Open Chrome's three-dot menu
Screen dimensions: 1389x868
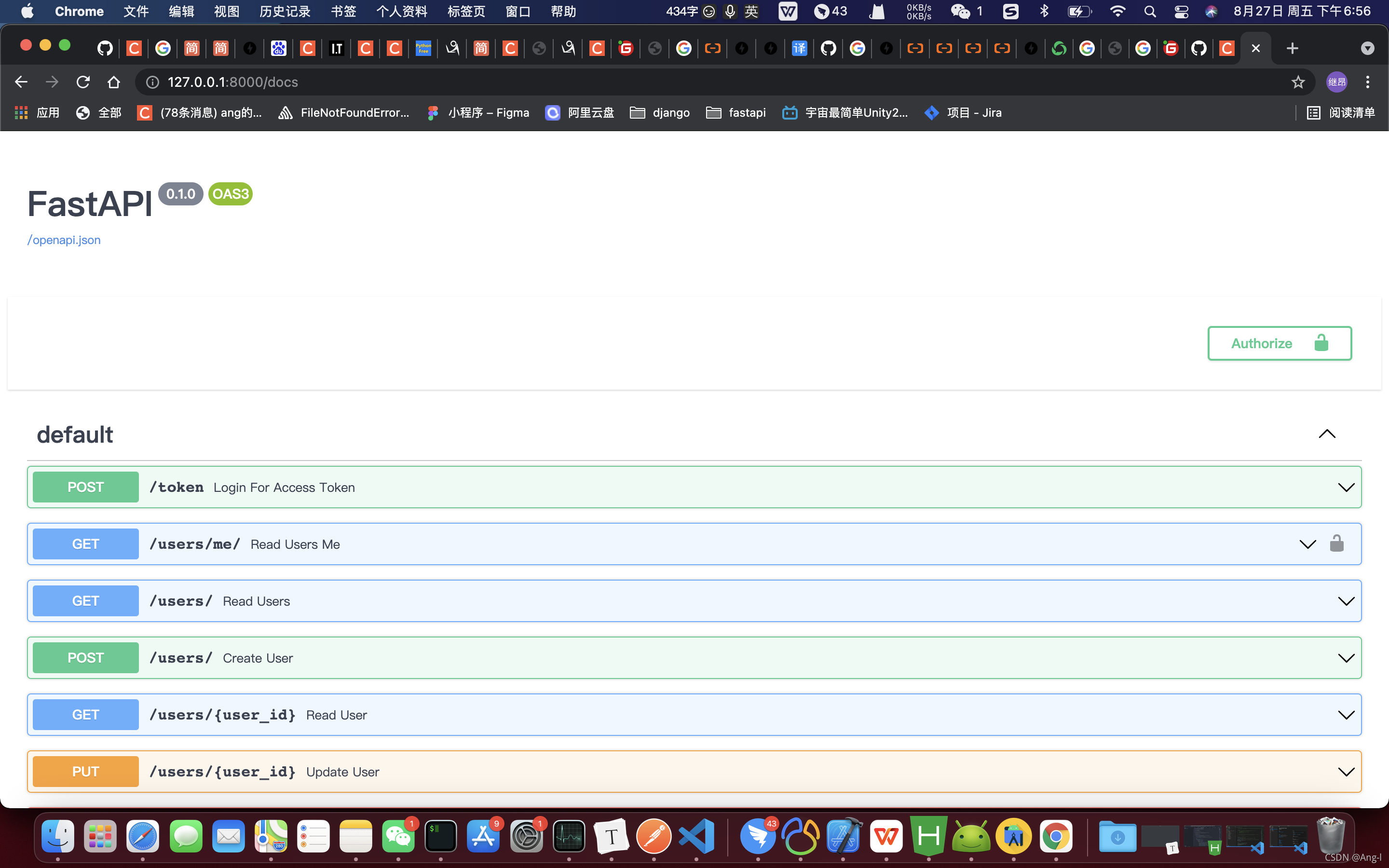pos(1368,82)
